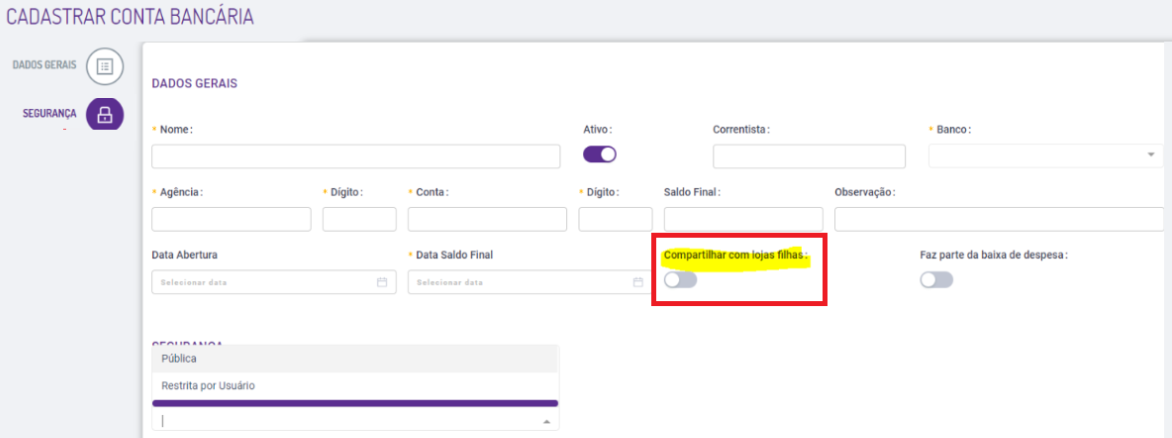
Task: Click the Nome input field
Action: pos(356,157)
